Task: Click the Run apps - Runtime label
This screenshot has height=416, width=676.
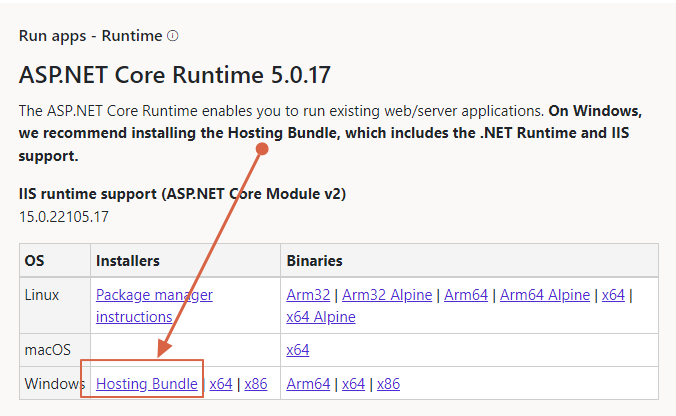Action: (x=91, y=36)
